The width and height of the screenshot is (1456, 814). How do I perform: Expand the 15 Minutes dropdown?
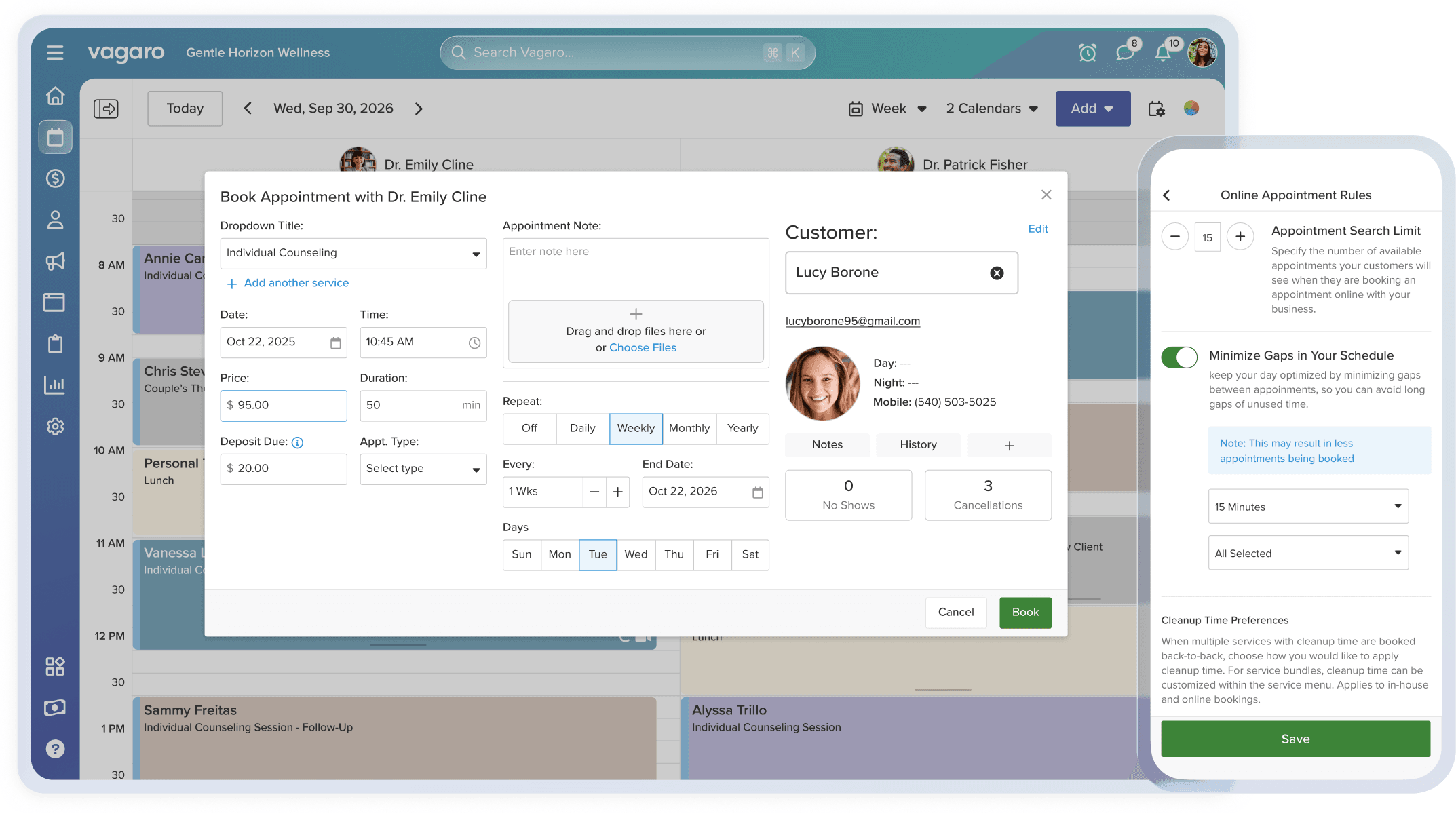click(x=1307, y=507)
